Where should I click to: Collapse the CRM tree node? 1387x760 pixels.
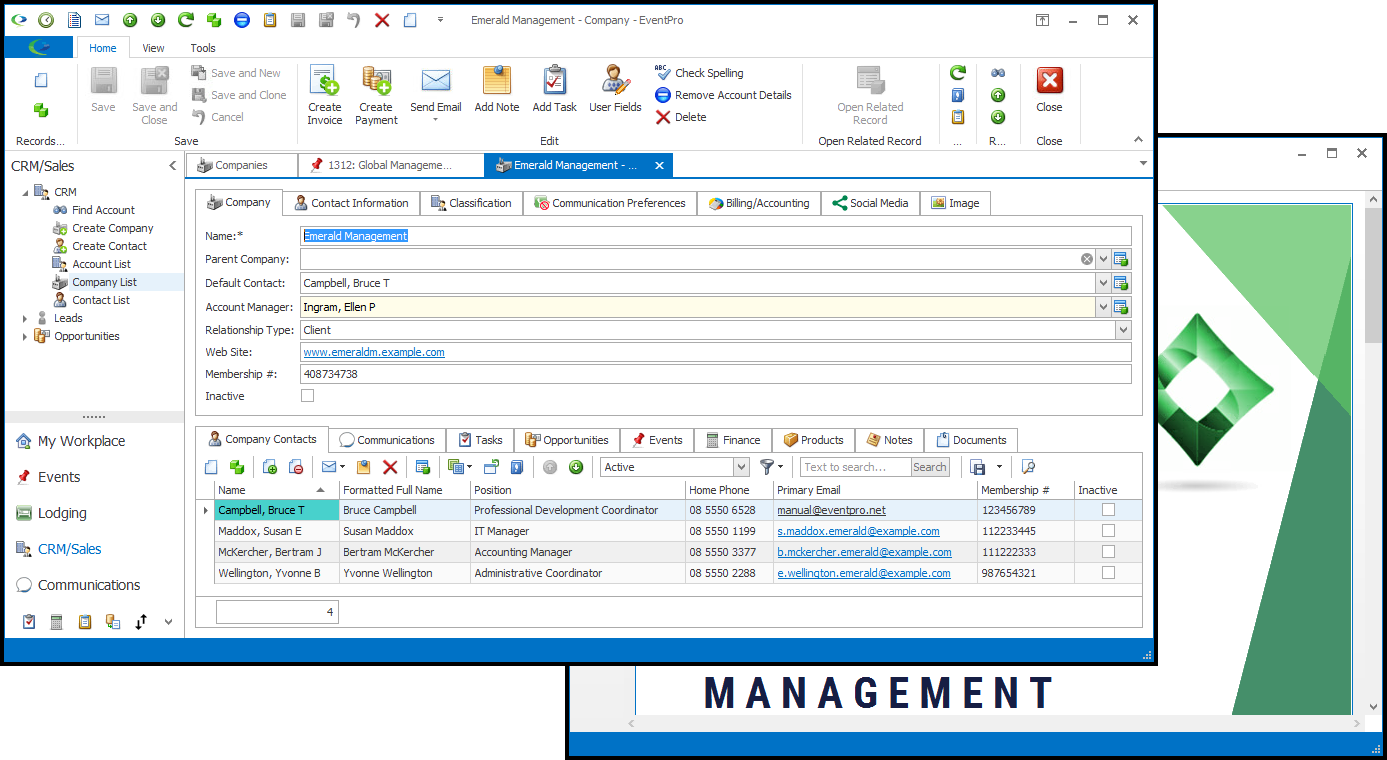pos(25,192)
